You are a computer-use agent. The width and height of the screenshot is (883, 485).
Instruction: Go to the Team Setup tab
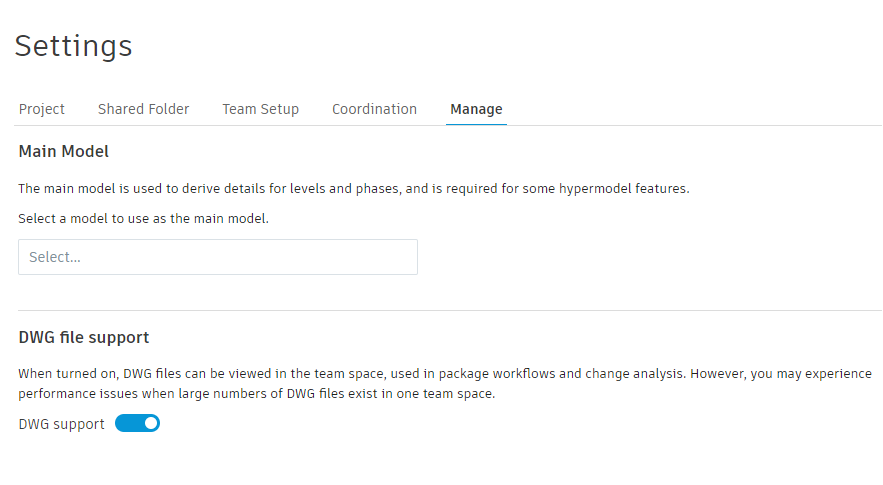point(260,109)
